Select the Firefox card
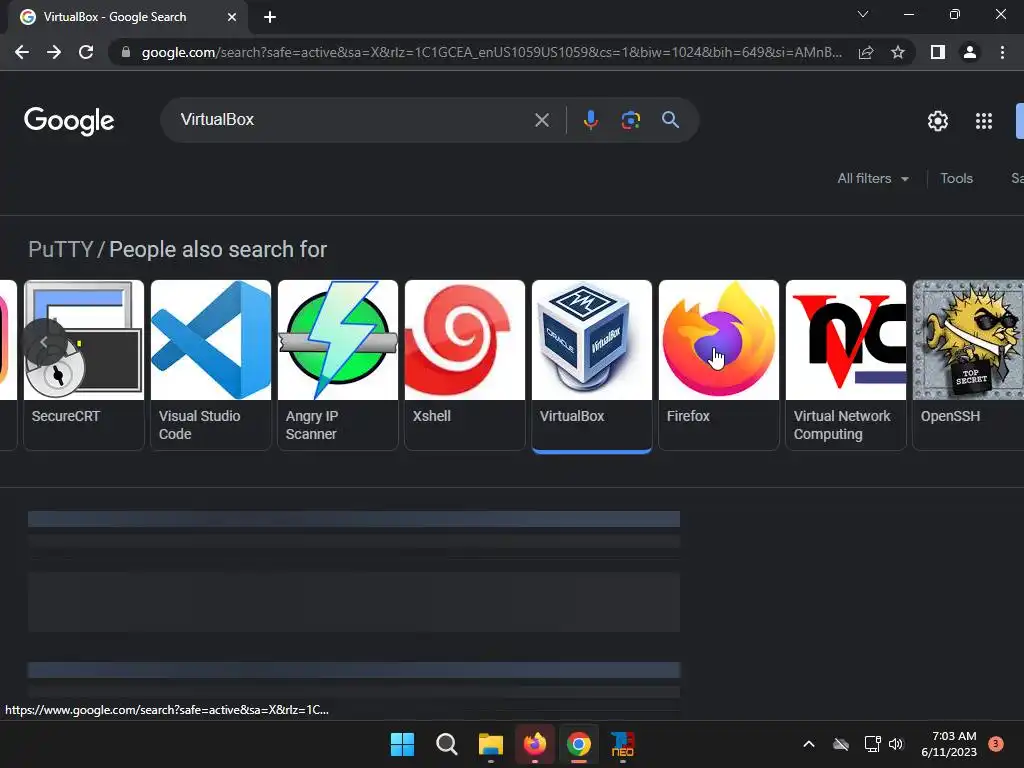 click(x=719, y=365)
